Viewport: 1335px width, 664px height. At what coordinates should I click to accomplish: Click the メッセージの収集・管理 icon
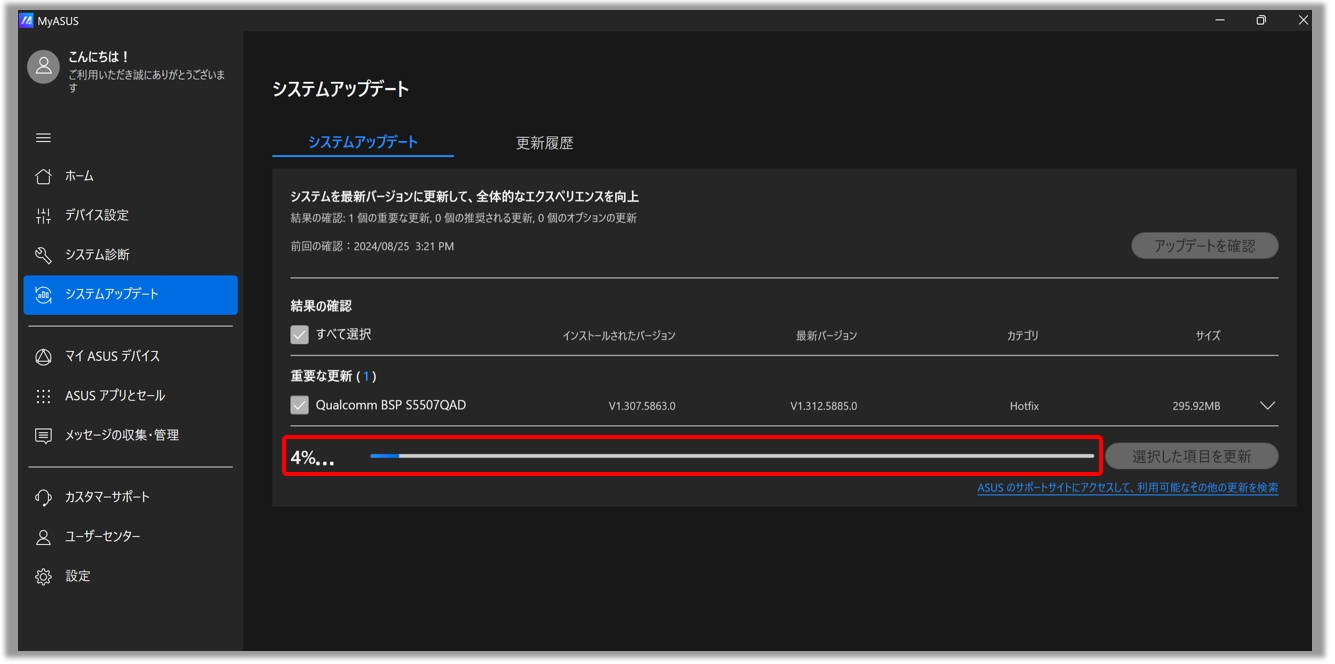[x=43, y=436]
